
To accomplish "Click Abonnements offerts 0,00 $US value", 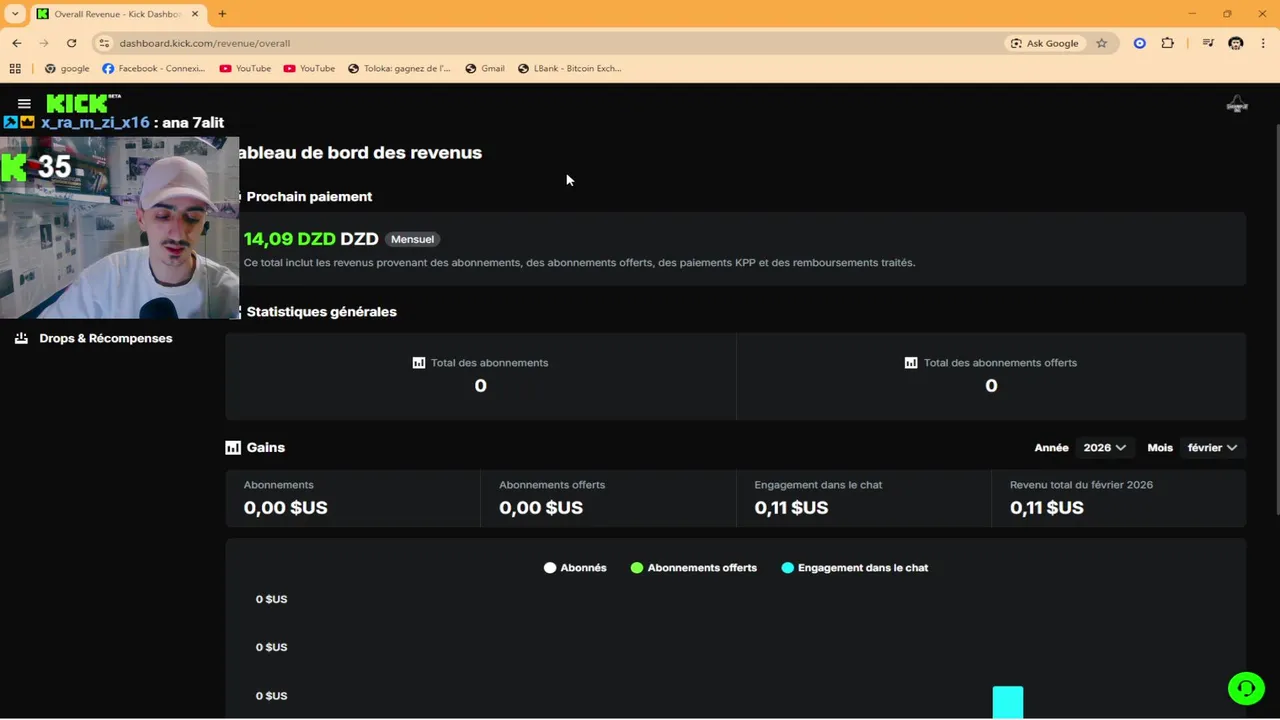I will pos(540,508).
